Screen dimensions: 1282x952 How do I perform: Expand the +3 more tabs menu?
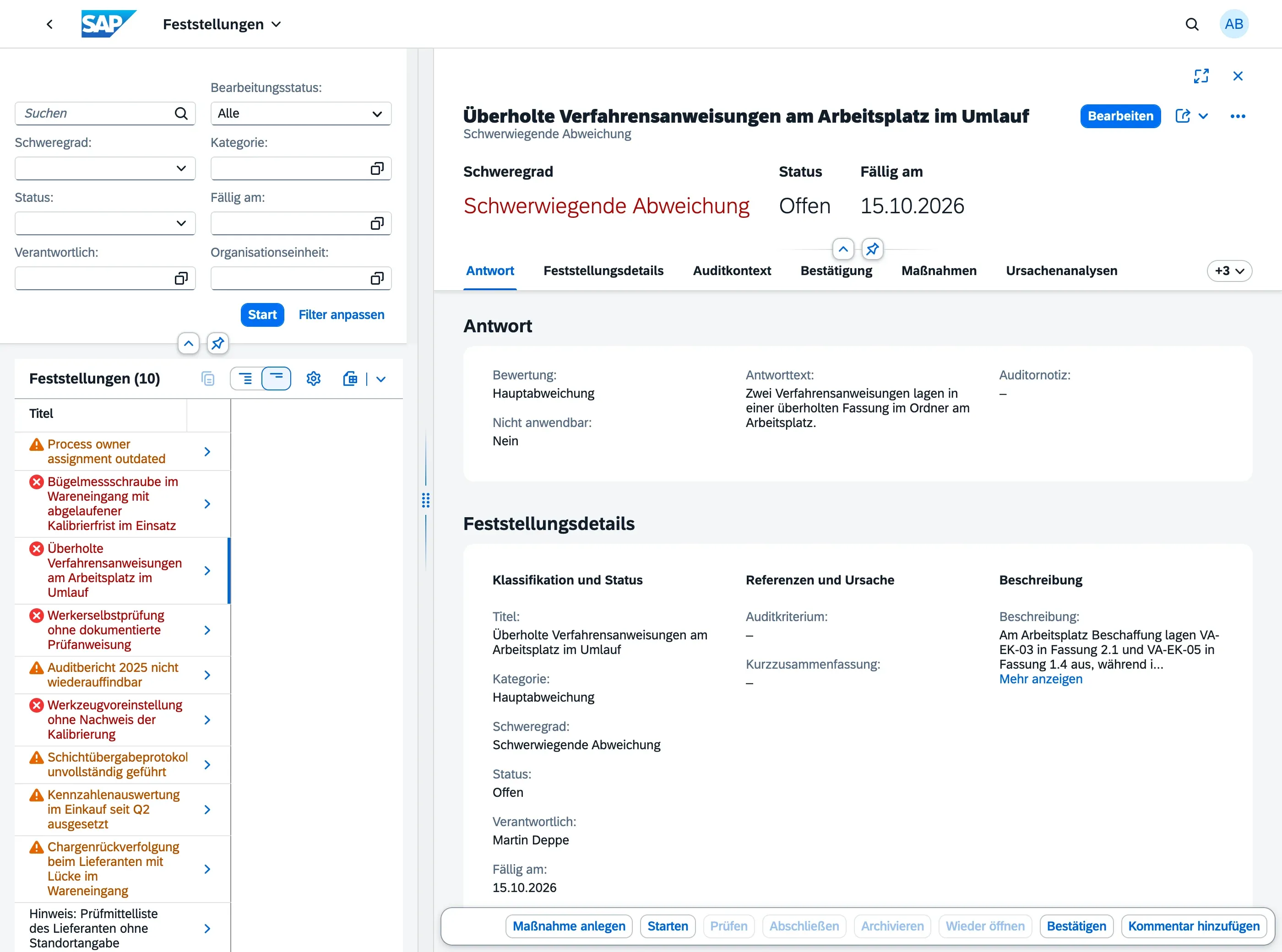coord(1229,271)
